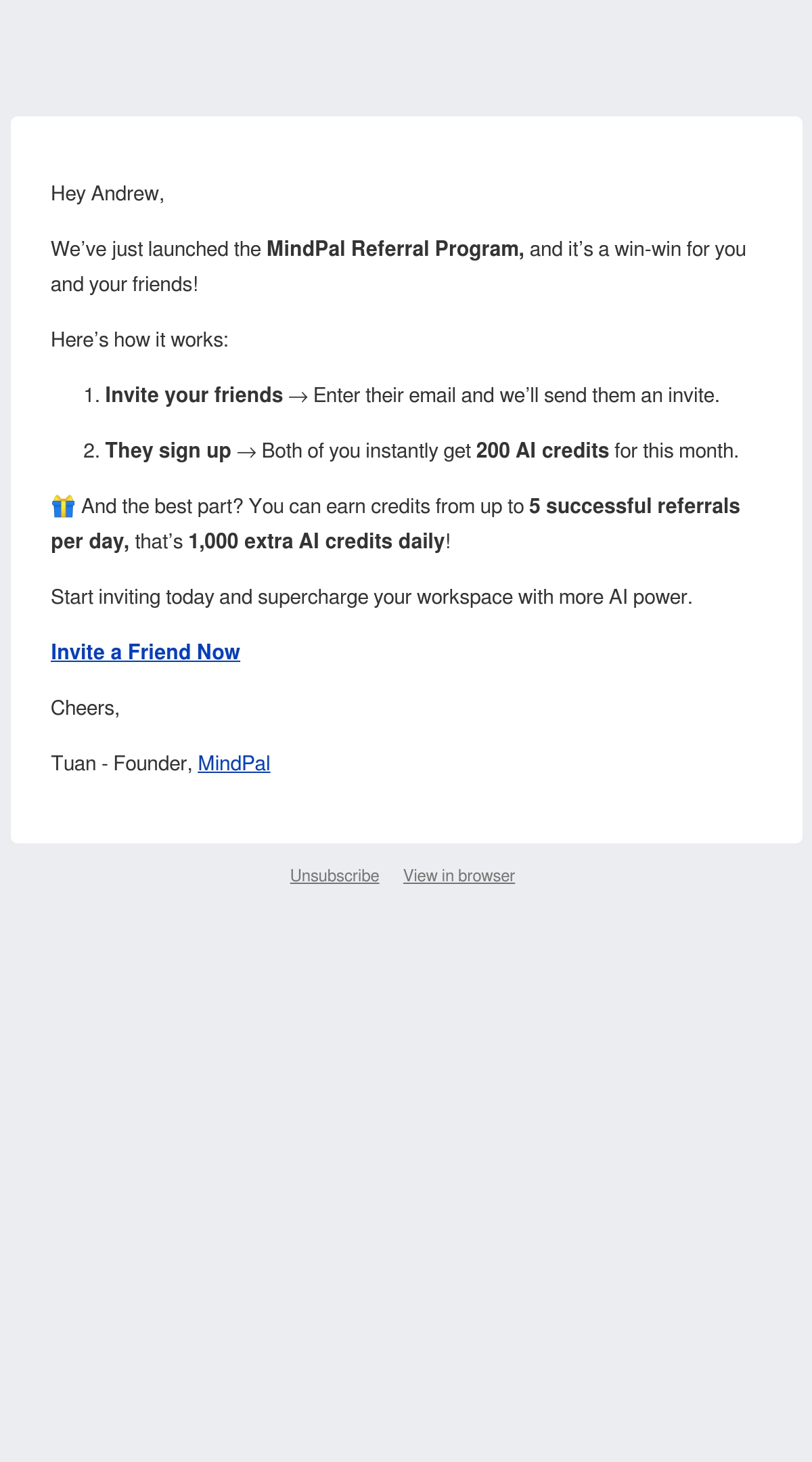Click the bold MindPal Referral Program text
This screenshot has height=1462, width=812.
click(x=395, y=249)
